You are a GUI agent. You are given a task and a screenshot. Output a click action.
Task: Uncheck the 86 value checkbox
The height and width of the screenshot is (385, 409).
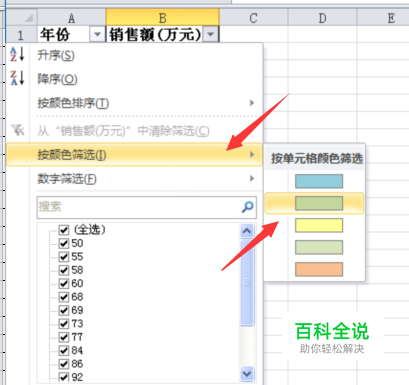64,364
